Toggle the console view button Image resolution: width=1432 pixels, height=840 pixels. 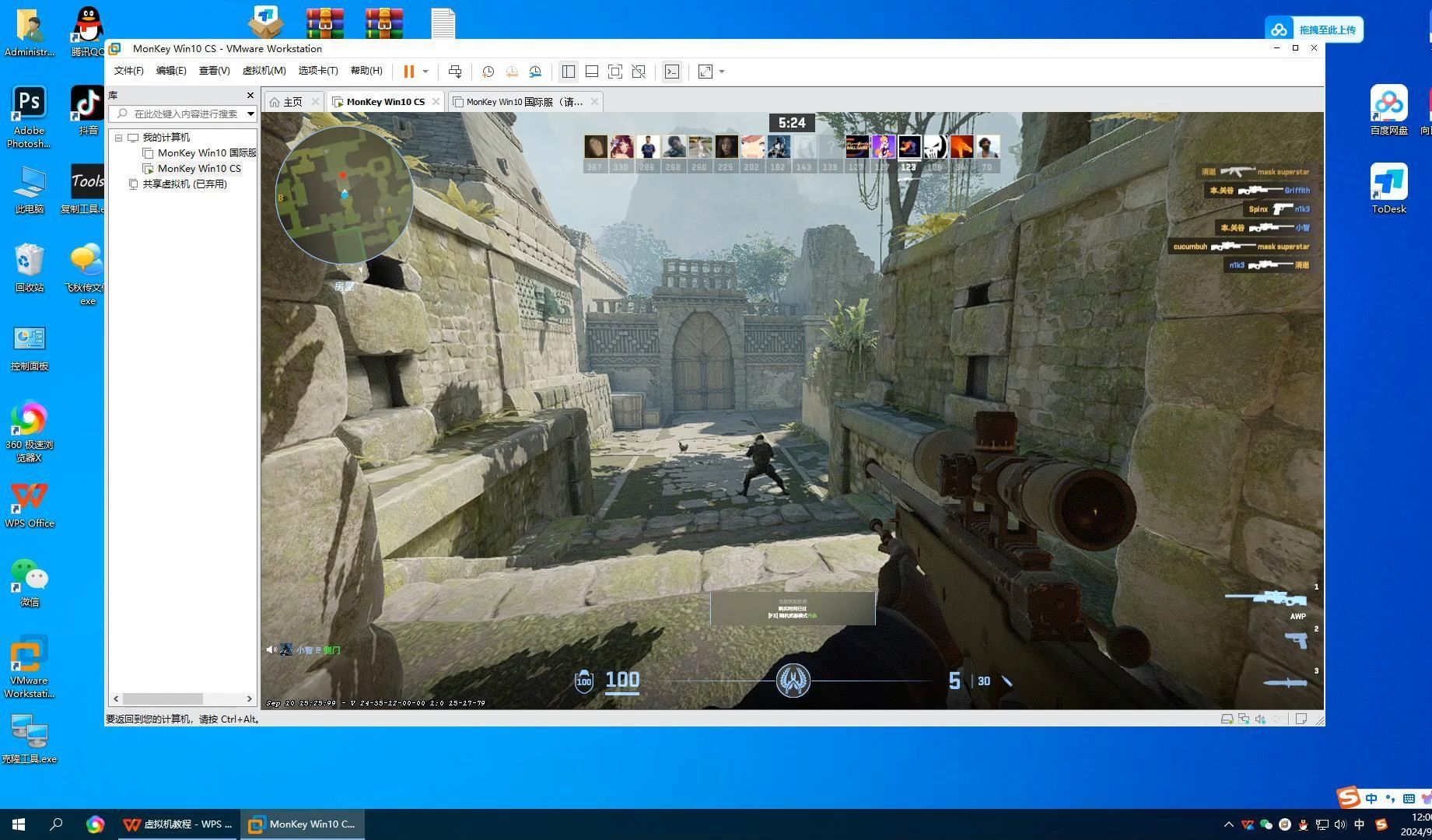(672, 72)
